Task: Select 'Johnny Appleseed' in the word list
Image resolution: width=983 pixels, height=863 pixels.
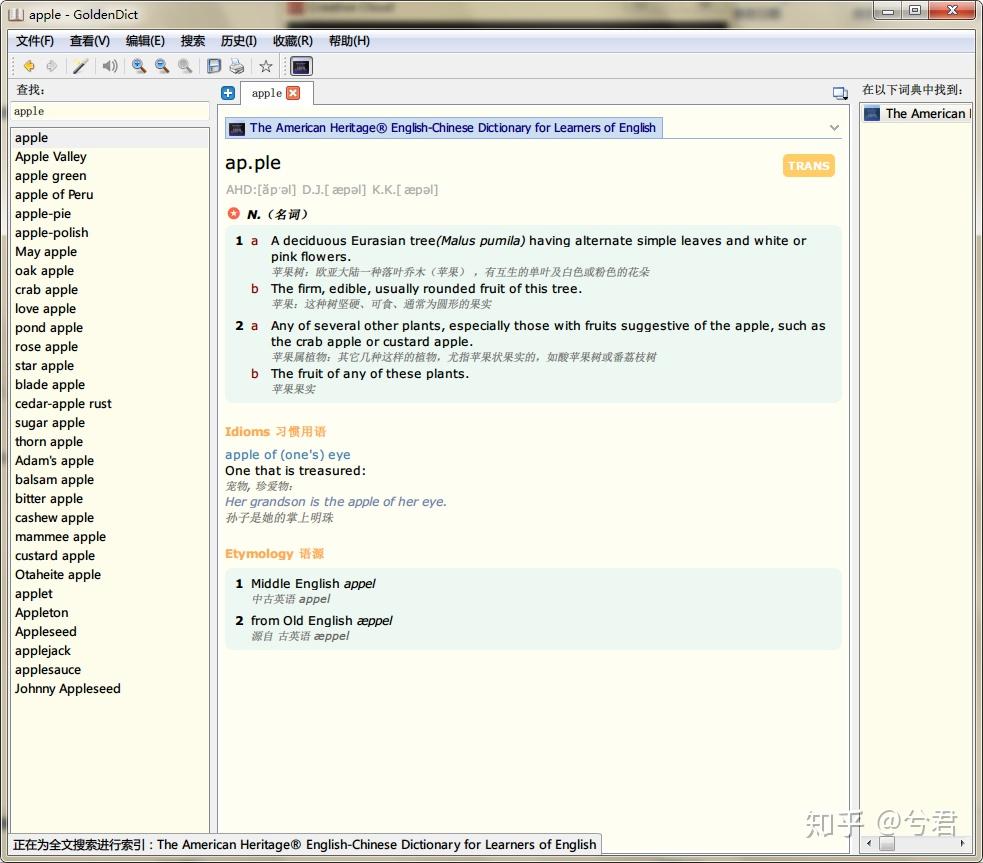Action: [x=110, y=689]
